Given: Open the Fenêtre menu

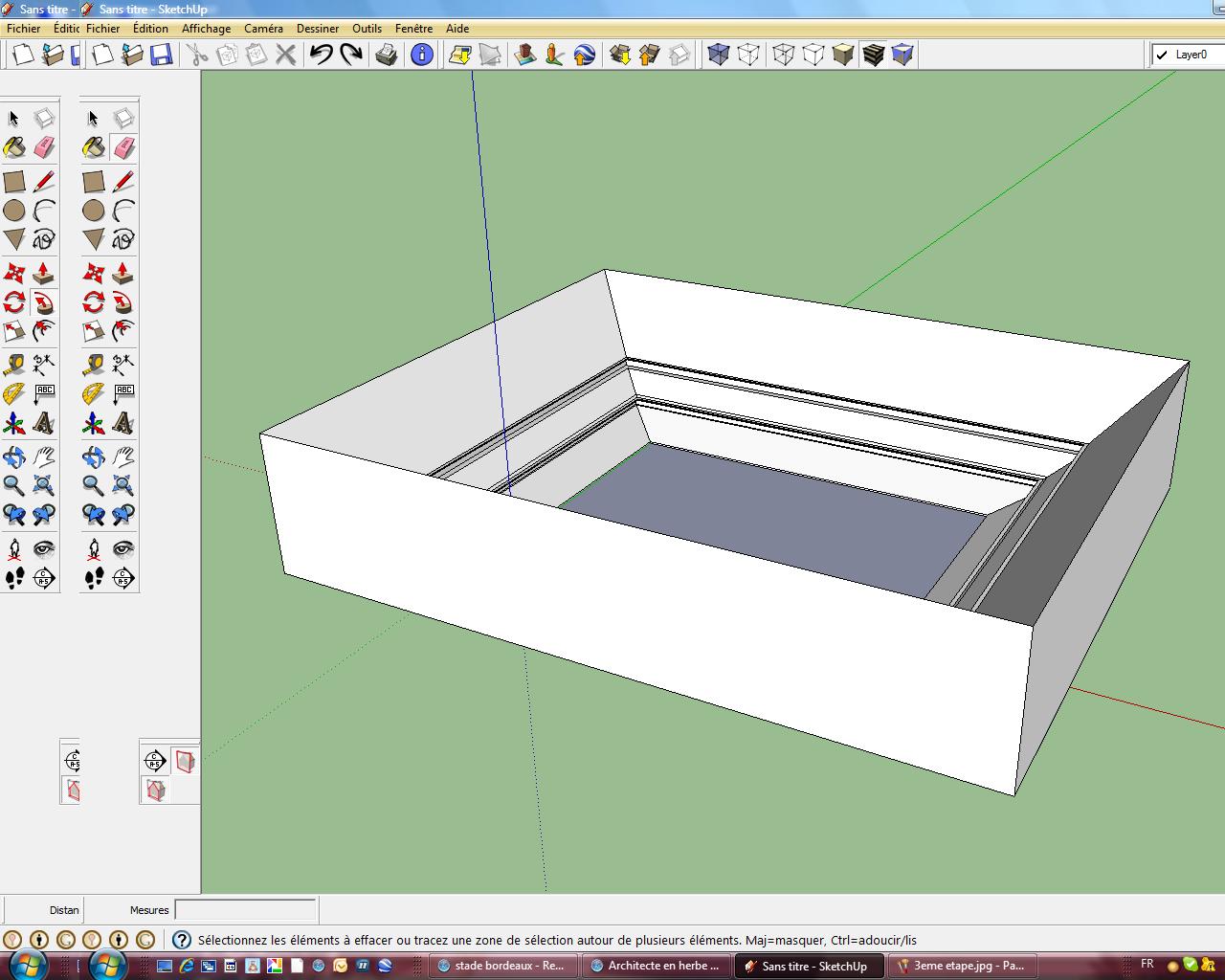Looking at the screenshot, I should [x=413, y=29].
